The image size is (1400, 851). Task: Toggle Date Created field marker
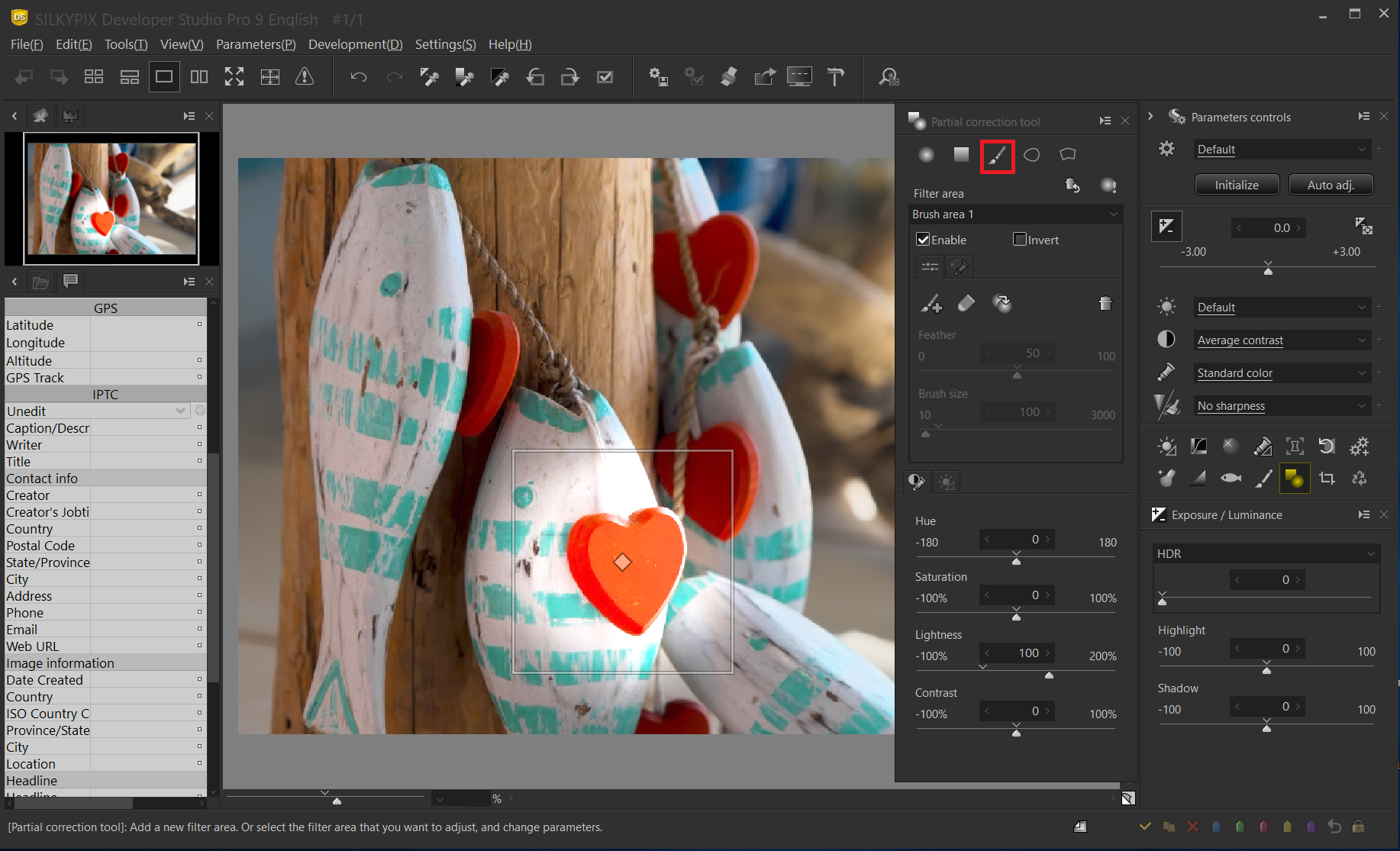(x=200, y=679)
